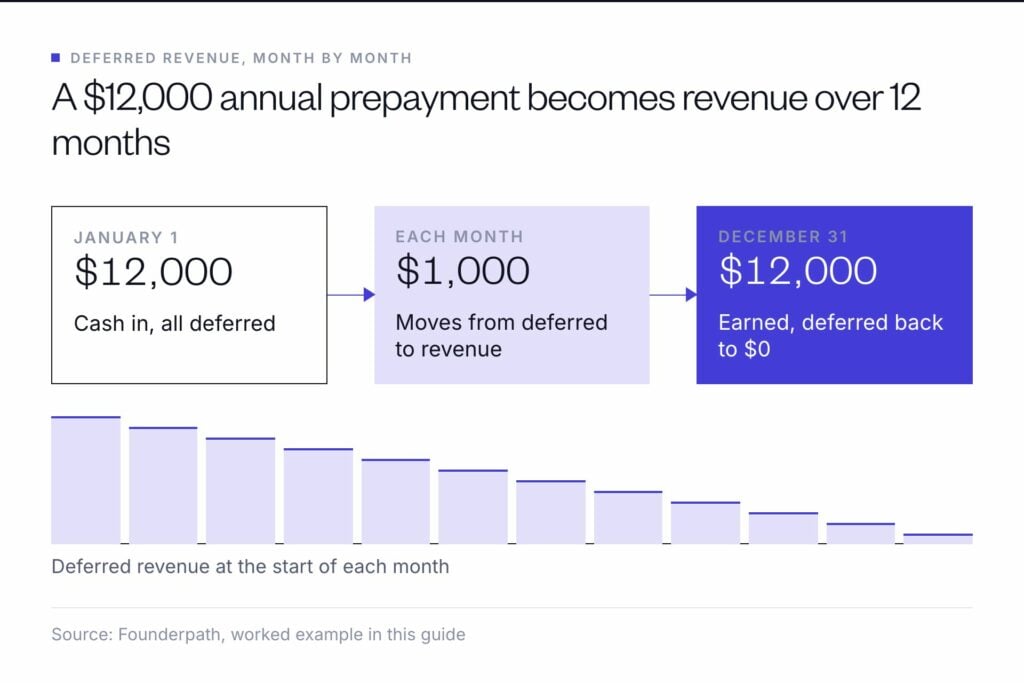Click the 'Cash in, all deferred' text

pyautogui.click(x=174, y=323)
